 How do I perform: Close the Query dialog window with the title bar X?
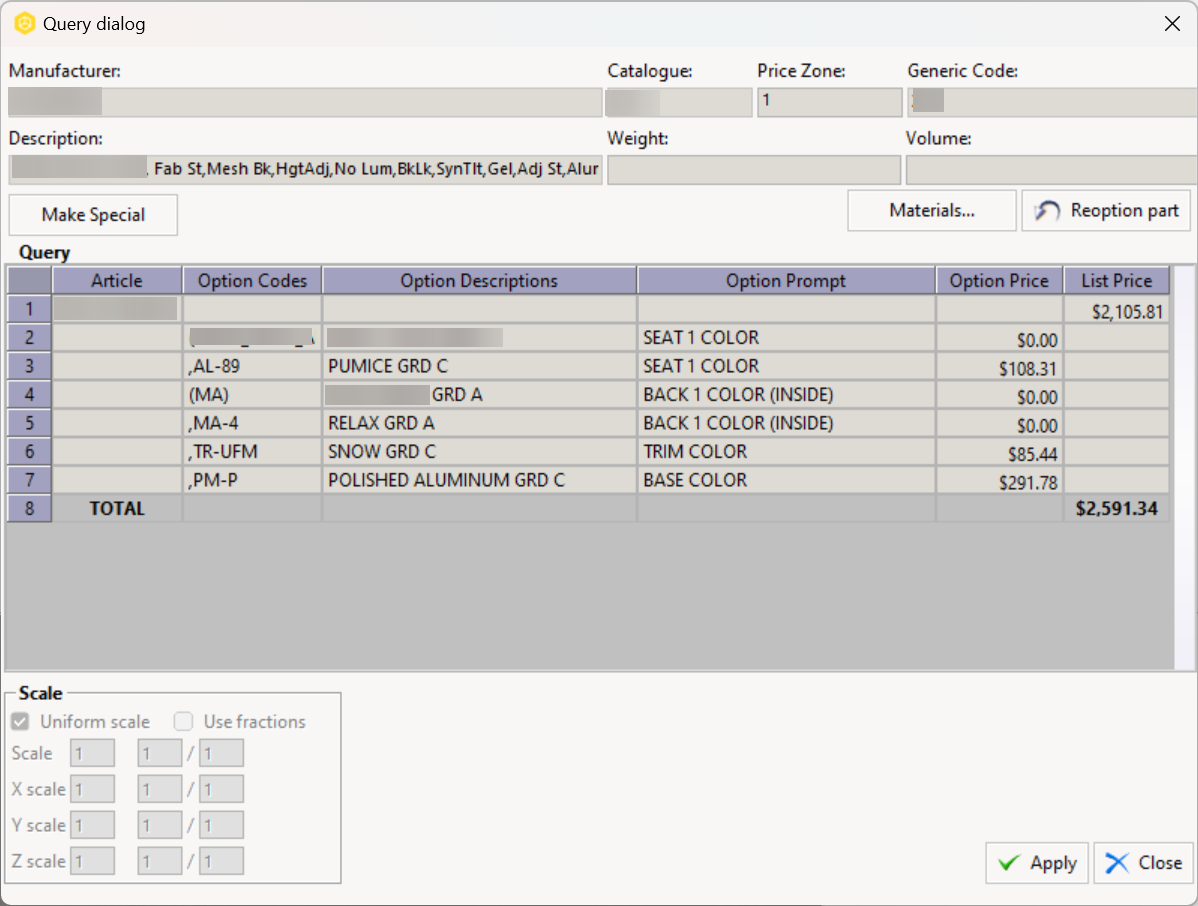point(1172,24)
